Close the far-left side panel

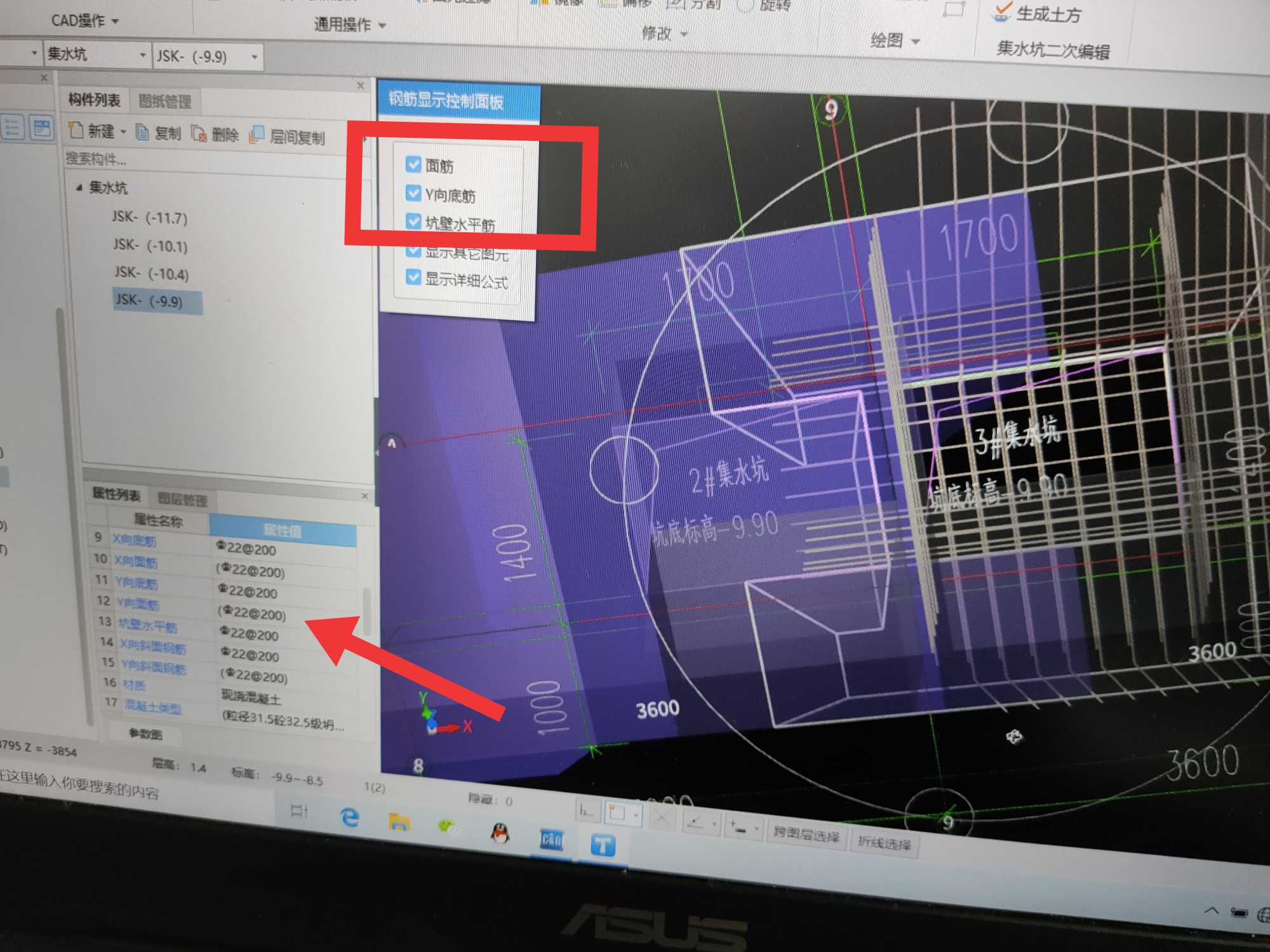(44, 77)
